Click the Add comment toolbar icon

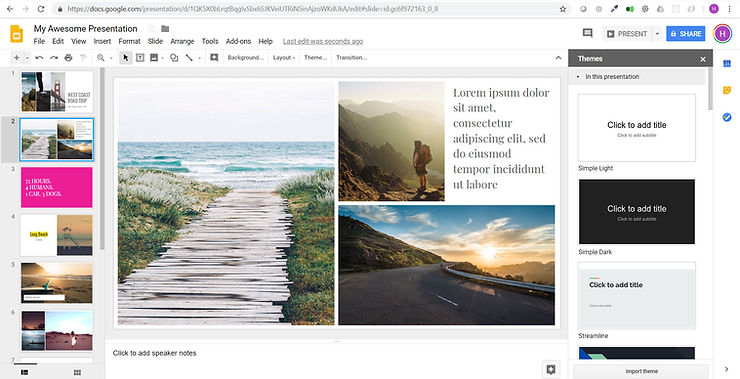214,58
